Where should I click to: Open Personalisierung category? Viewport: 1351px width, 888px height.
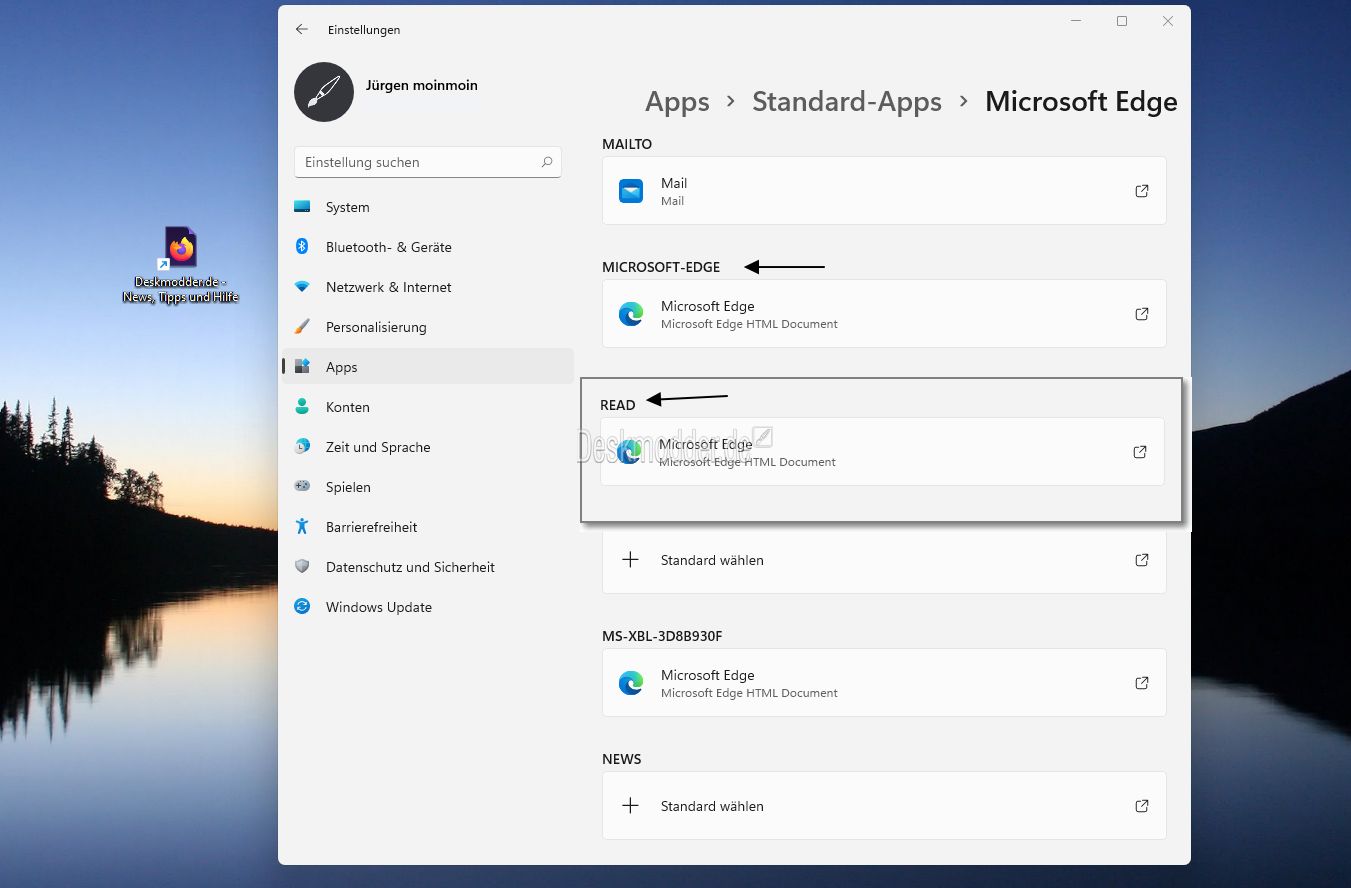[x=428, y=327]
